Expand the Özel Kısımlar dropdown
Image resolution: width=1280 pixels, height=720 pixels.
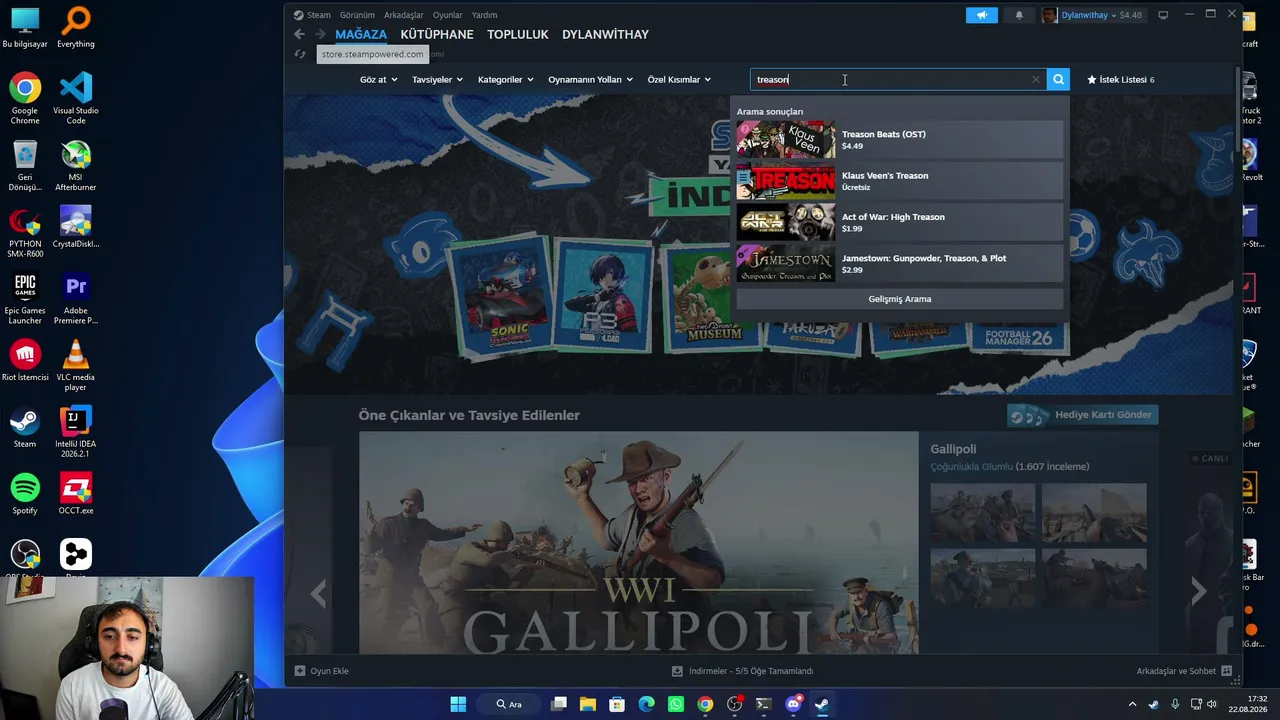click(680, 79)
